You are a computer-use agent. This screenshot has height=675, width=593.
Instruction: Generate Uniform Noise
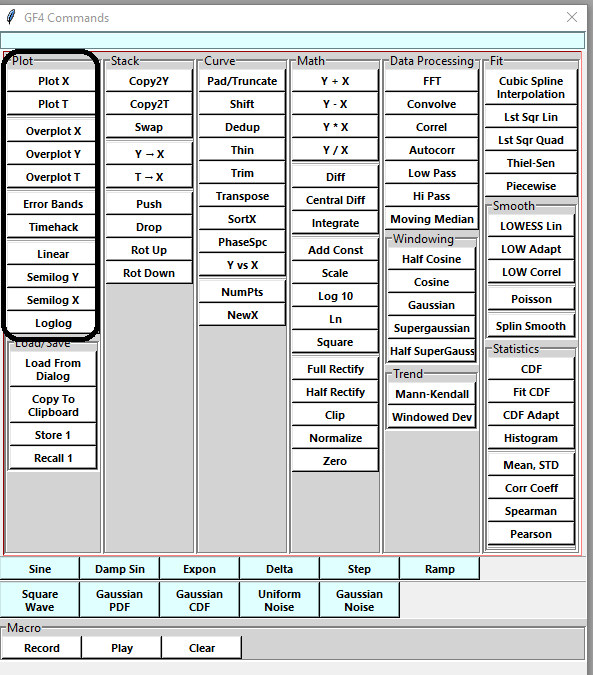tap(279, 600)
